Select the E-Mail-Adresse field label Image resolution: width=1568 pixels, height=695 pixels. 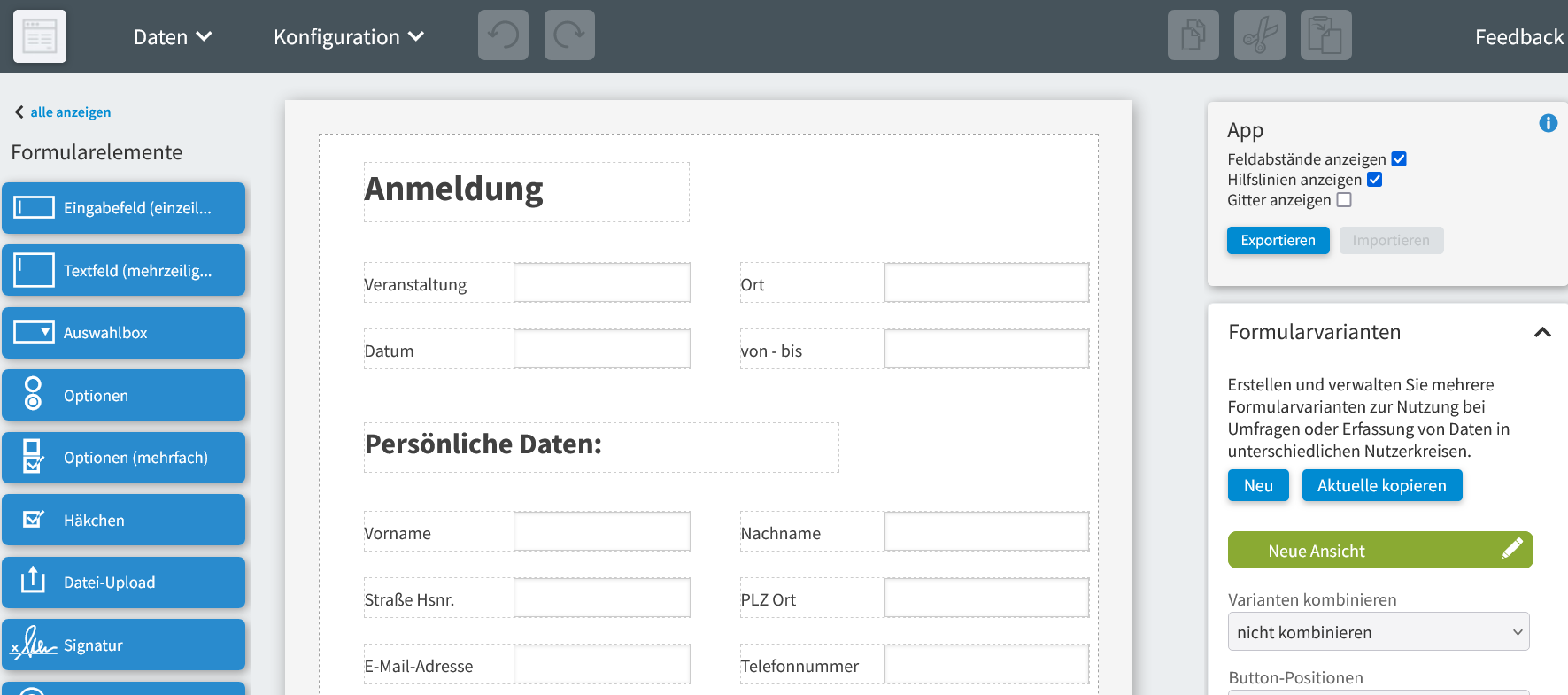(419, 667)
